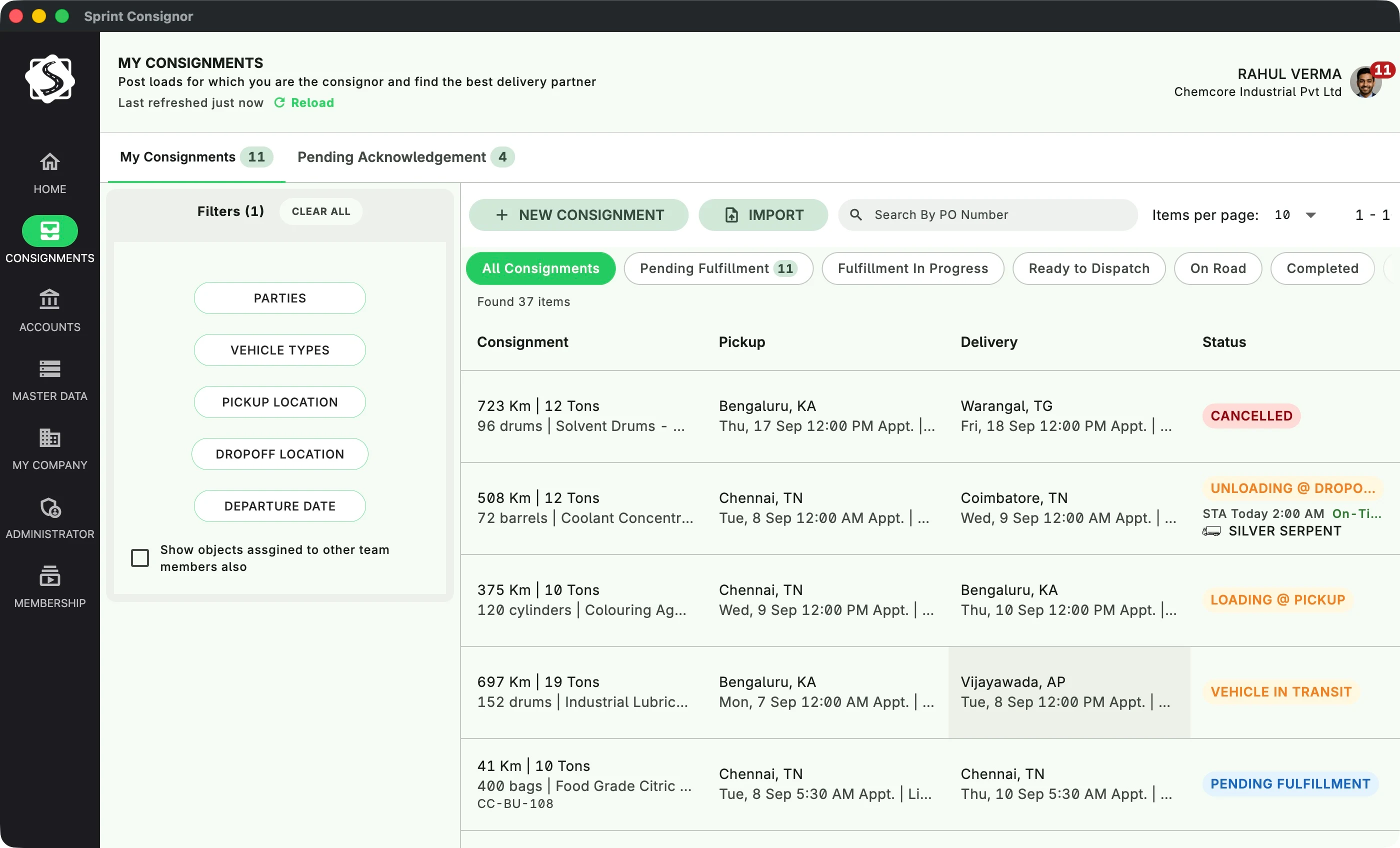The image size is (1400, 848).
Task: Click the Delivery column header
Action: pos(988,342)
